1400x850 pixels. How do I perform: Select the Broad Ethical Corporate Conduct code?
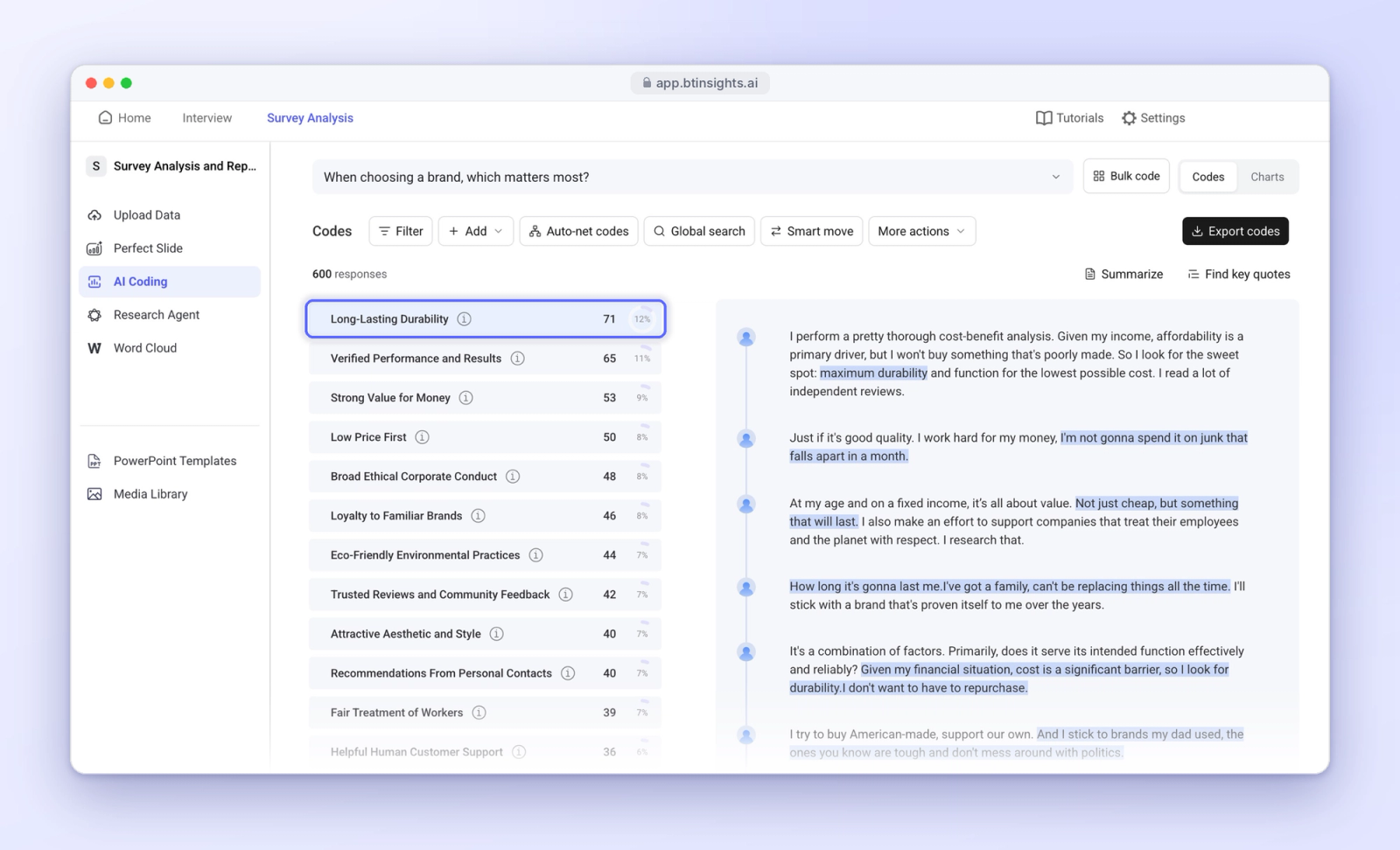click(486, 477)
